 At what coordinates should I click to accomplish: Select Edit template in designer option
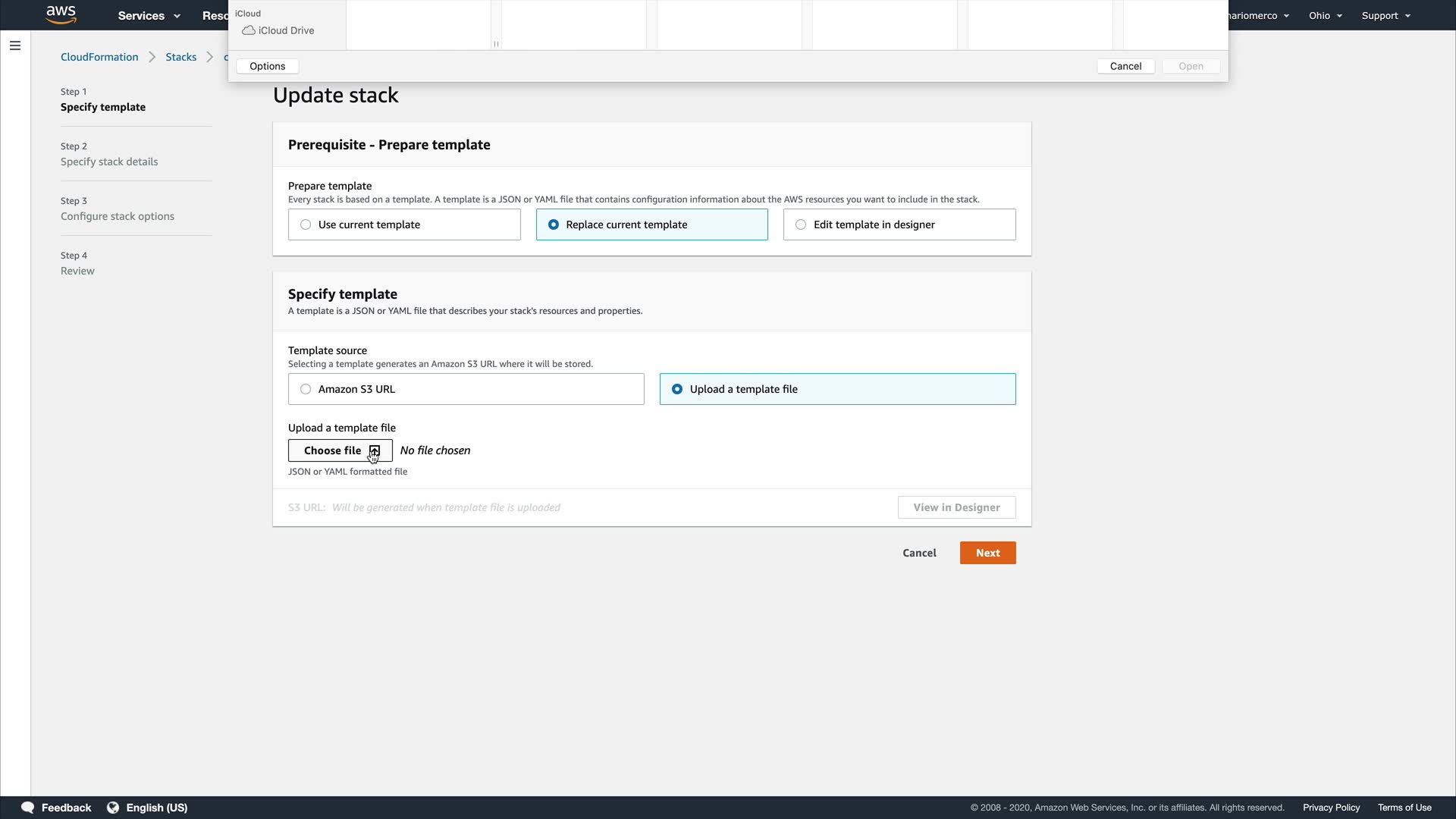coord(801,224)
